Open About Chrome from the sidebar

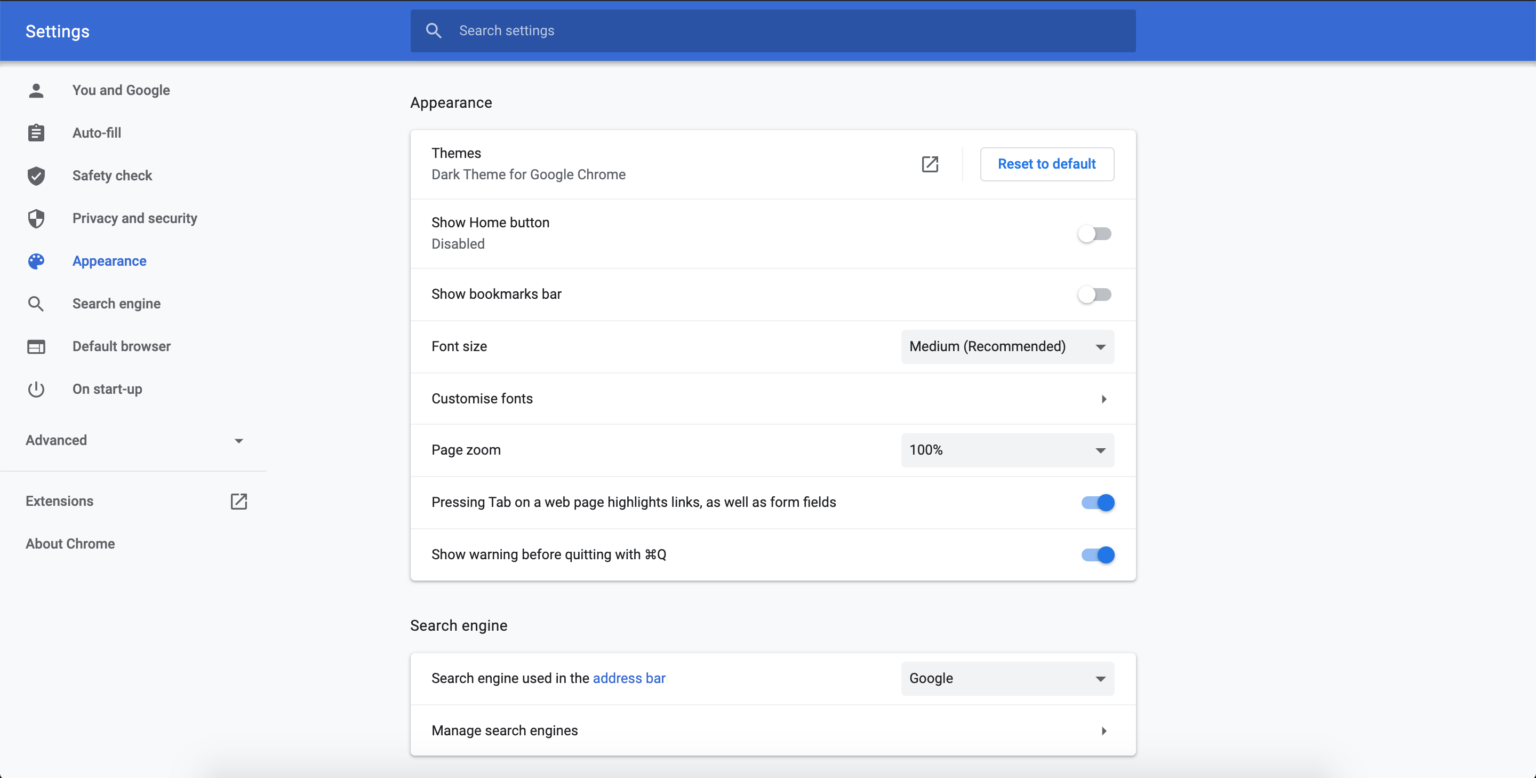point(70,543)
